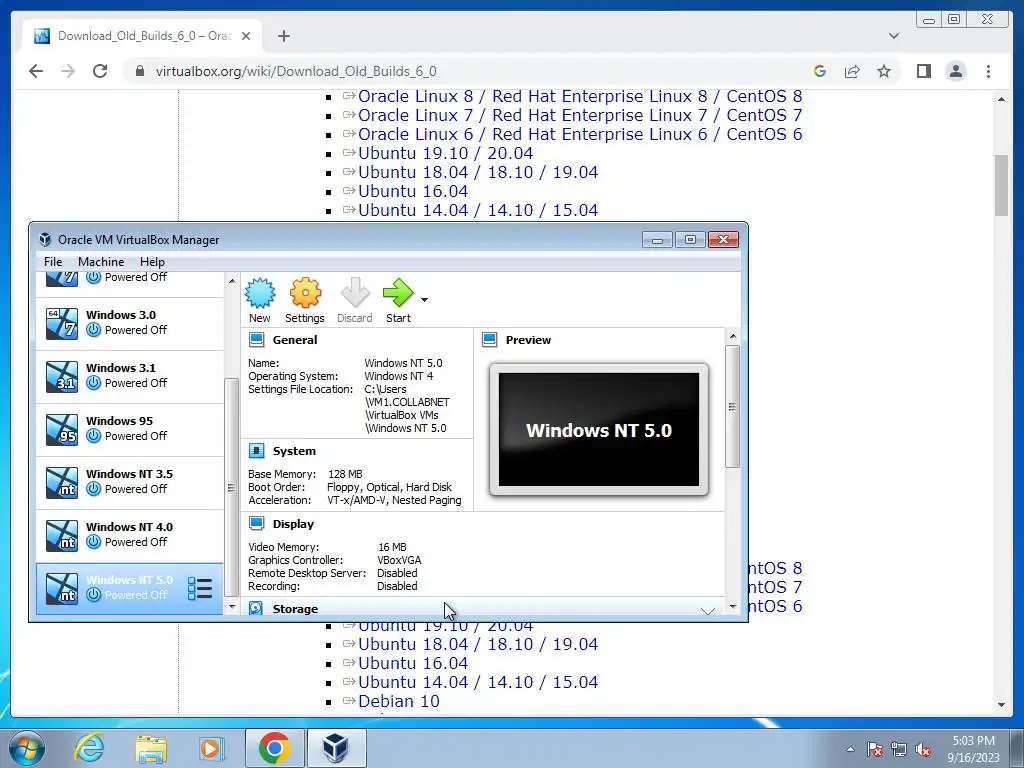1024x768 pixels.
Task: Collapse the Storage section chevron
Action: coord(707,611)
